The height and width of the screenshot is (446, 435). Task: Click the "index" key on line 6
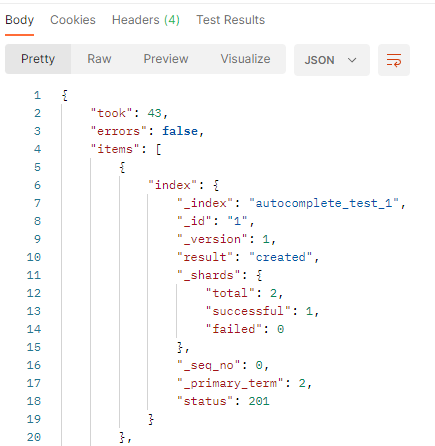[173, 185]
